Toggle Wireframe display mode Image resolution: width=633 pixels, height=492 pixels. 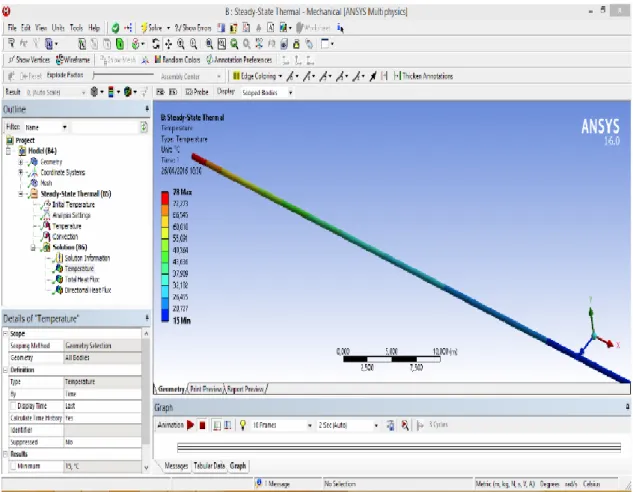73,60
